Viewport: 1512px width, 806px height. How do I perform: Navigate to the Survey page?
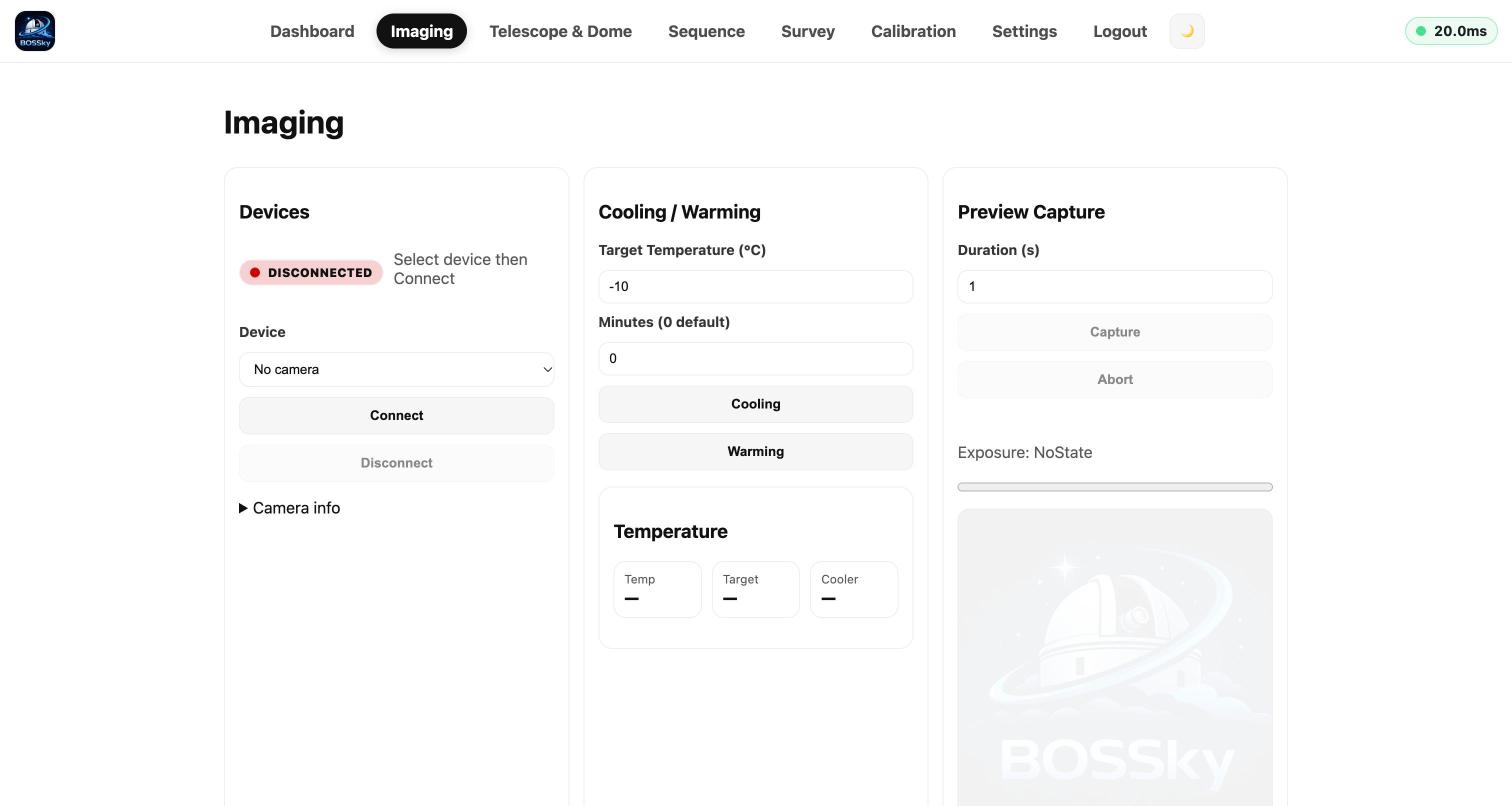(x=808, y=31)
